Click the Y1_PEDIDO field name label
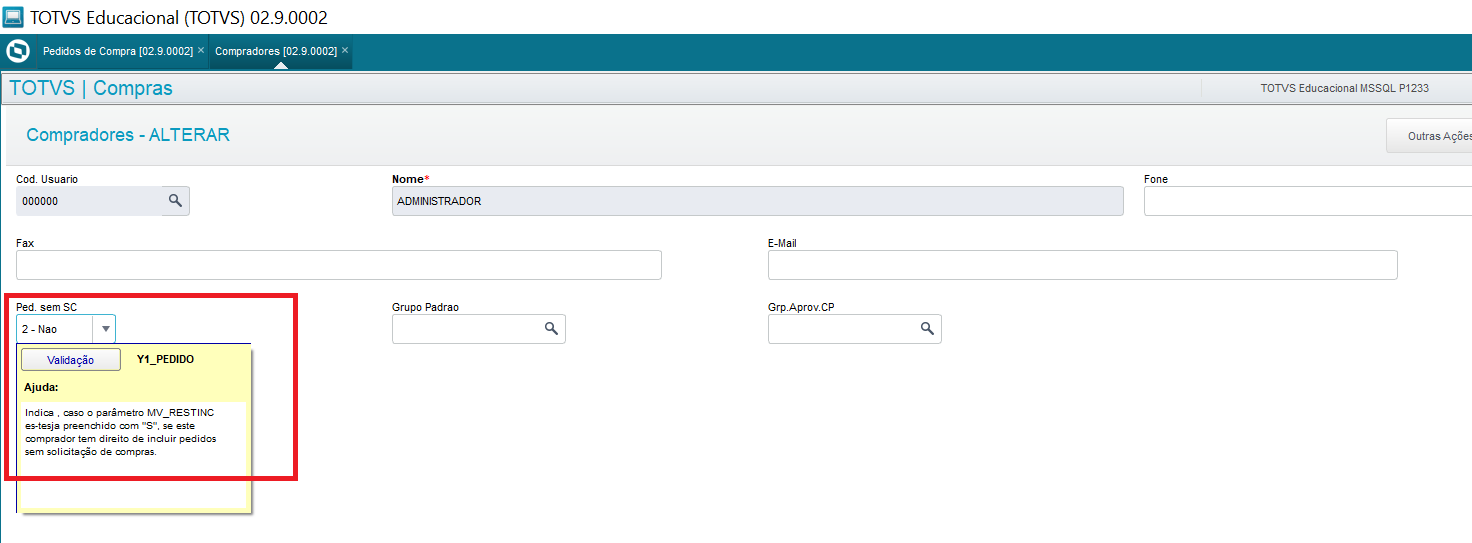Image resolution: width=1472 pixels, height=543 pixels. point(165,359)
